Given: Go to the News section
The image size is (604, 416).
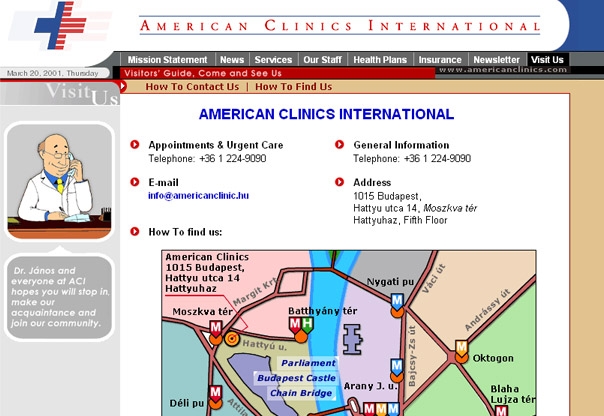Looking at the screenshot, I should (x=232, y=60).
